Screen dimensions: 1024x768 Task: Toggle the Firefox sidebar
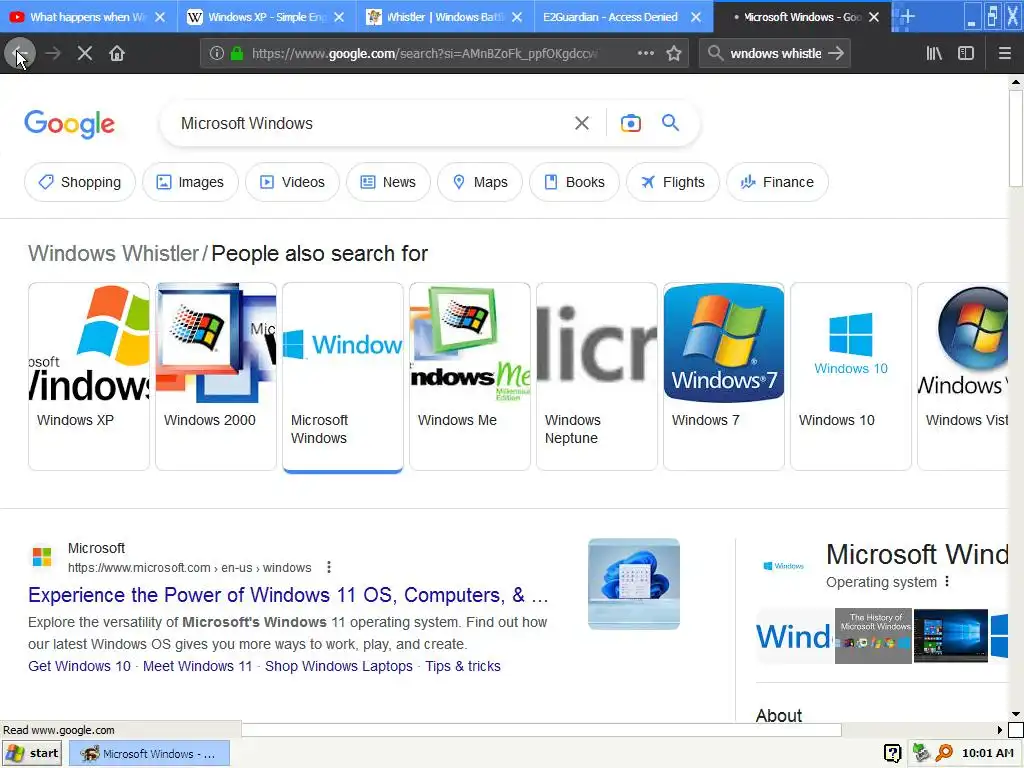point(966,54)
